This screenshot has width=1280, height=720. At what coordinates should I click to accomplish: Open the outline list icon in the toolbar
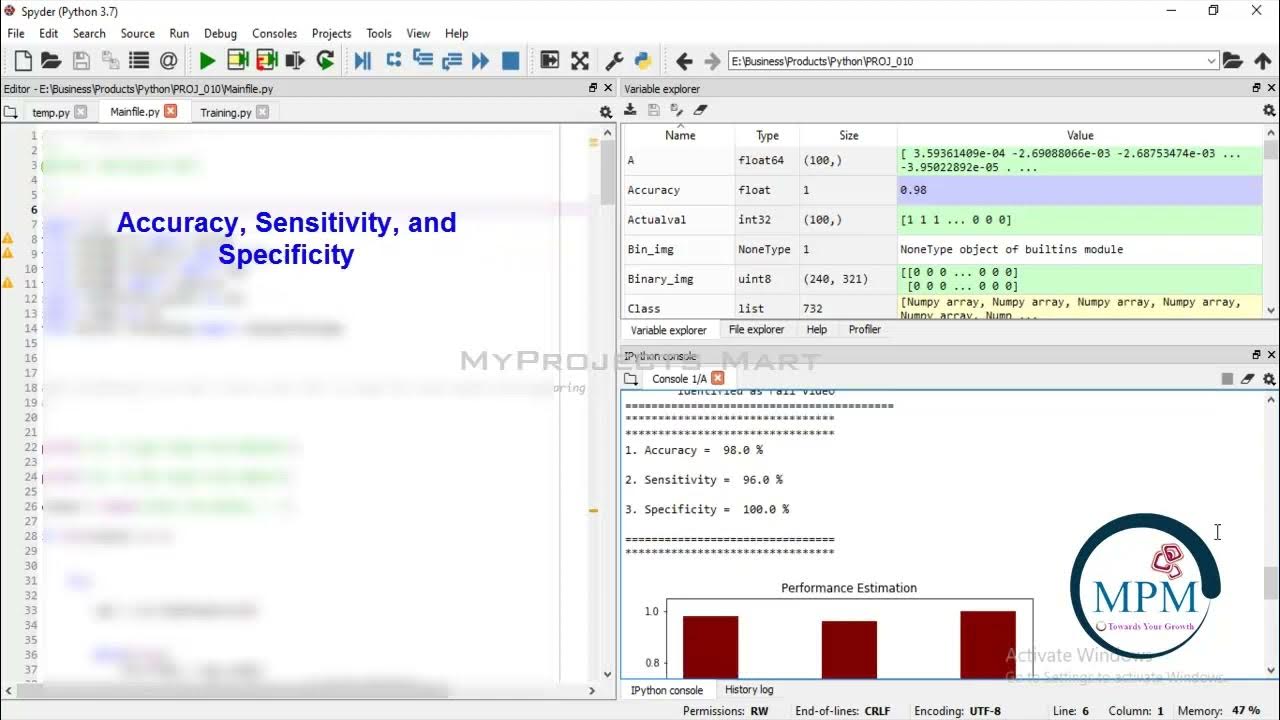[x=139, y=61]
